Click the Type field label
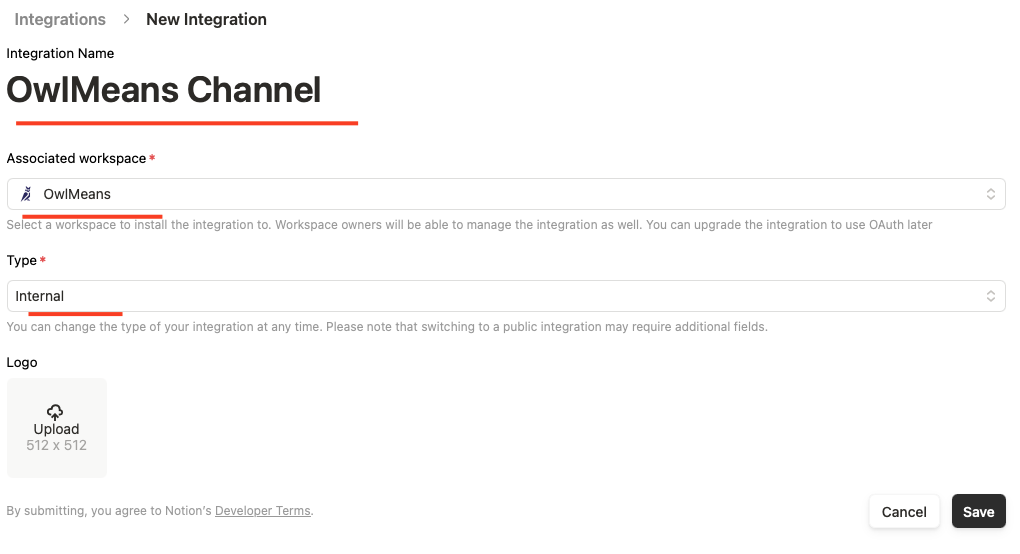 (x=21, y=260)
